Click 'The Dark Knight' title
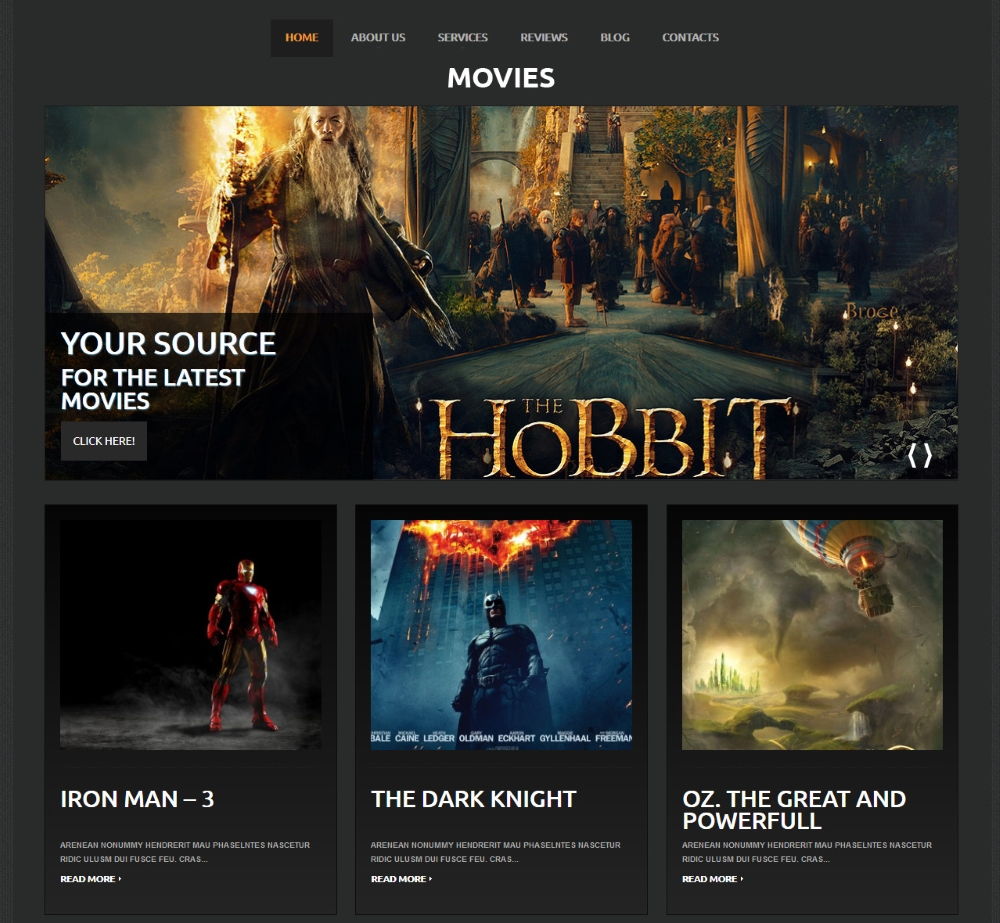The height and width of the screenshot is (923, 1000). (474, 799)
